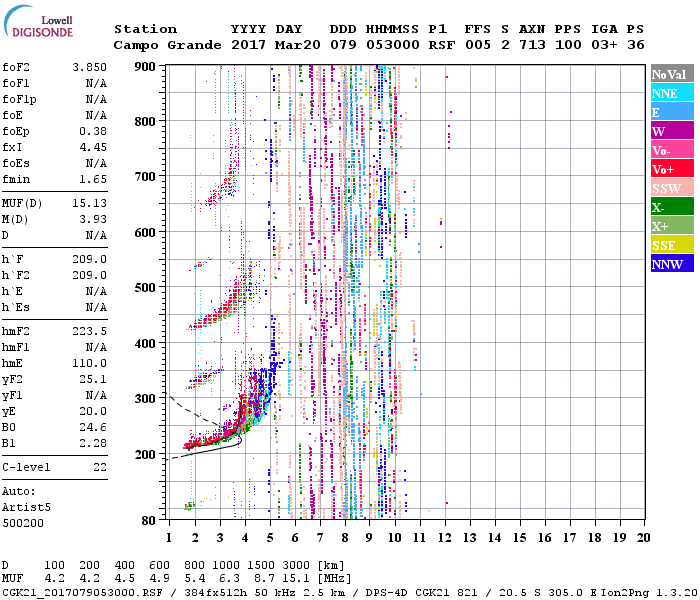
Task: Select the W direction legend swatch
Action: (672, 131)
